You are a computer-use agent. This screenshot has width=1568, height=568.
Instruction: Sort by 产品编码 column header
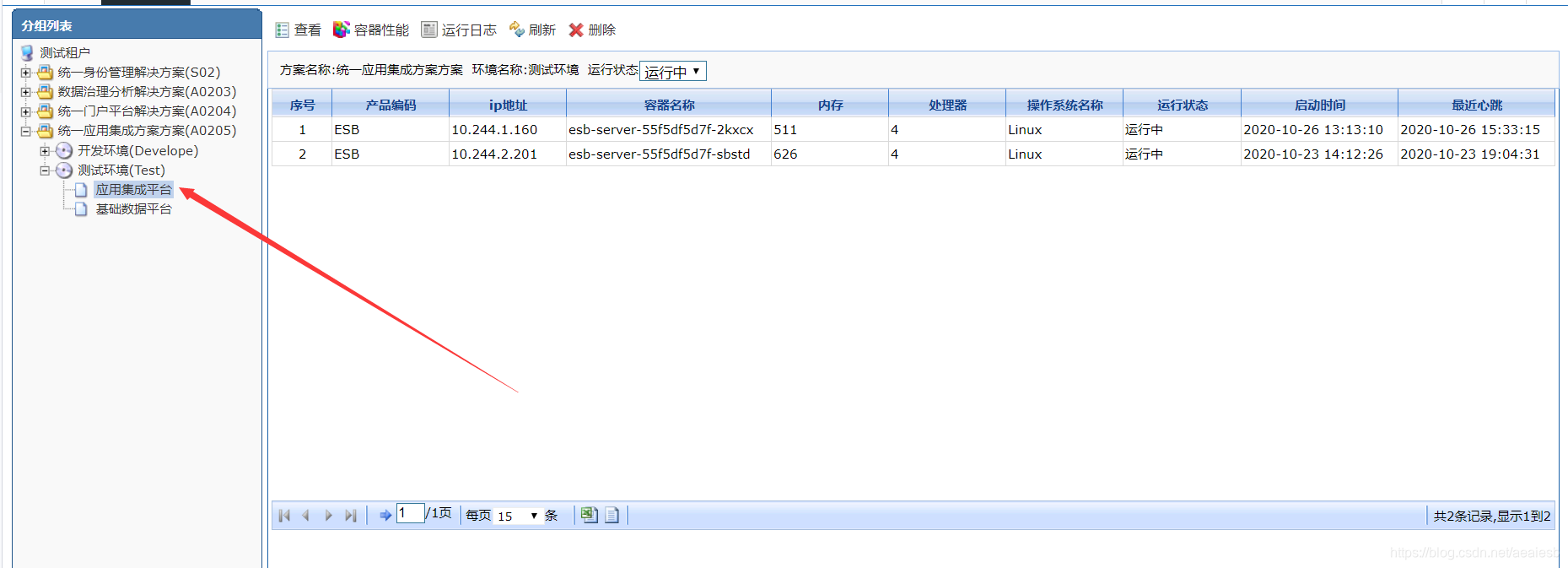click(391, 105)
